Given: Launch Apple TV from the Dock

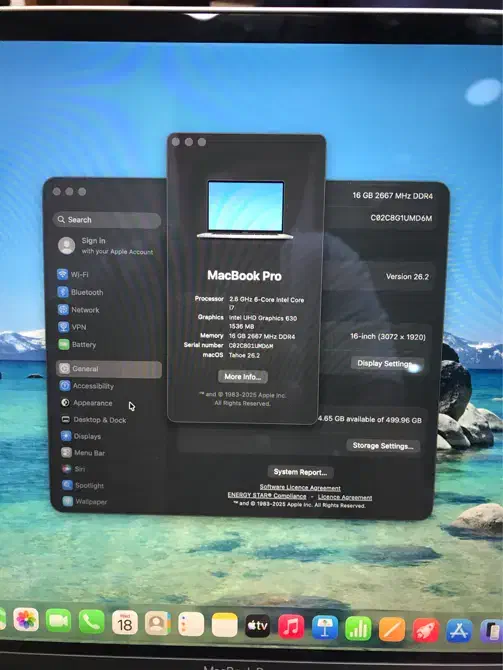Looking at the screenshot, I should 258,626.
